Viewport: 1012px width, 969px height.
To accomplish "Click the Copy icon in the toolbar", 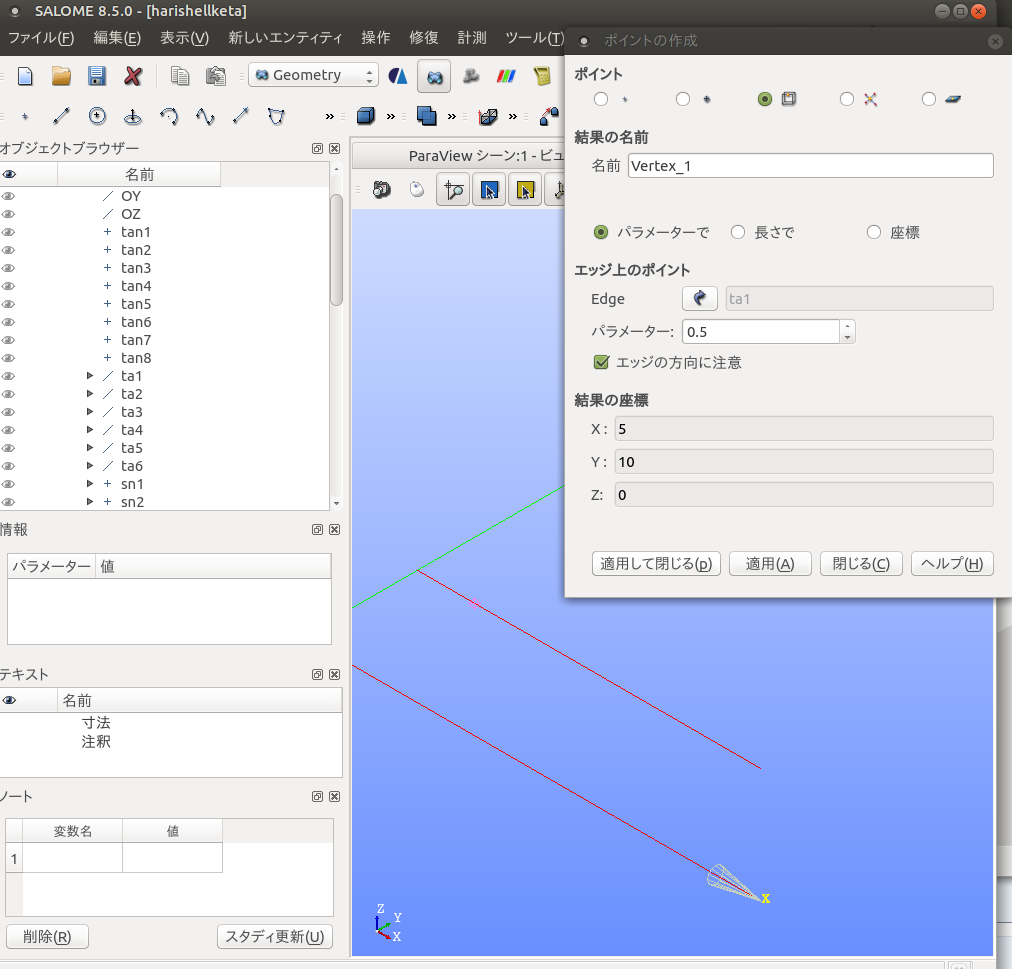I will tap(179, 76).
